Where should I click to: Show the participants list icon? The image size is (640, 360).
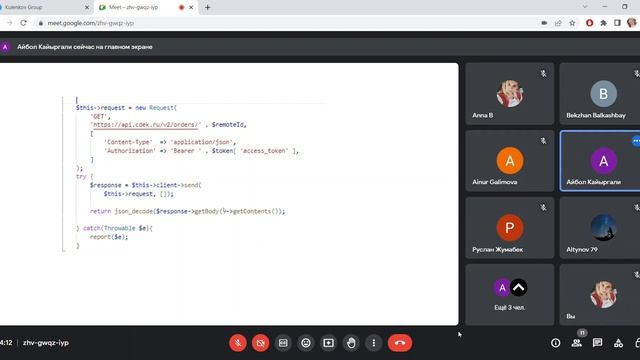point(577,343)
